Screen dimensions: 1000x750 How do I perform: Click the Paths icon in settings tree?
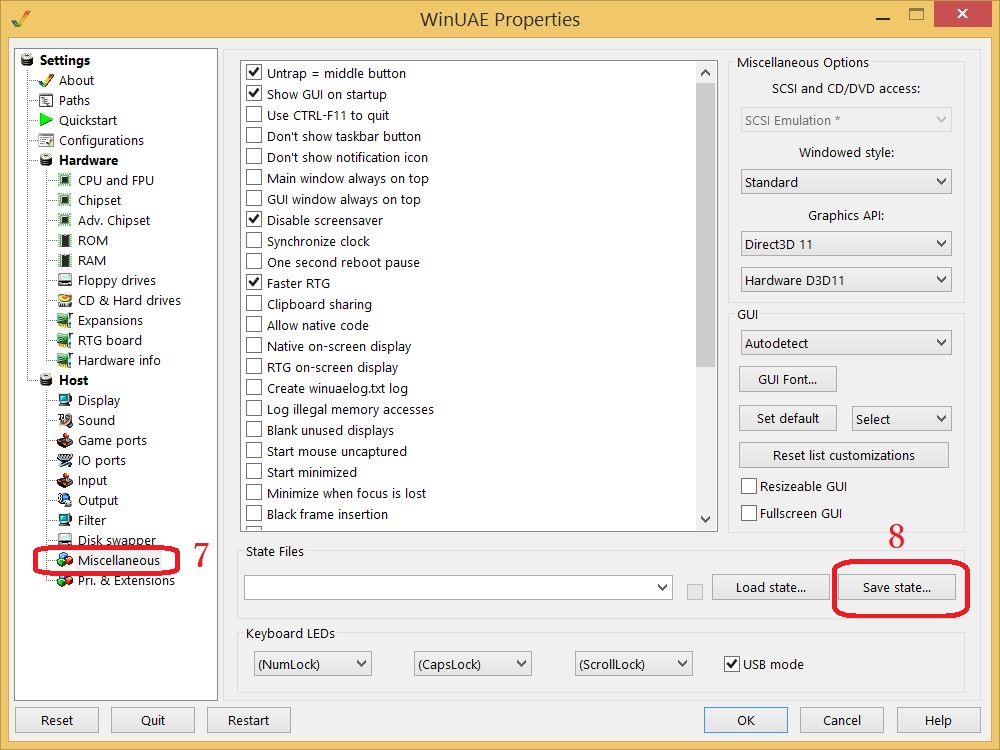[46, 100]
